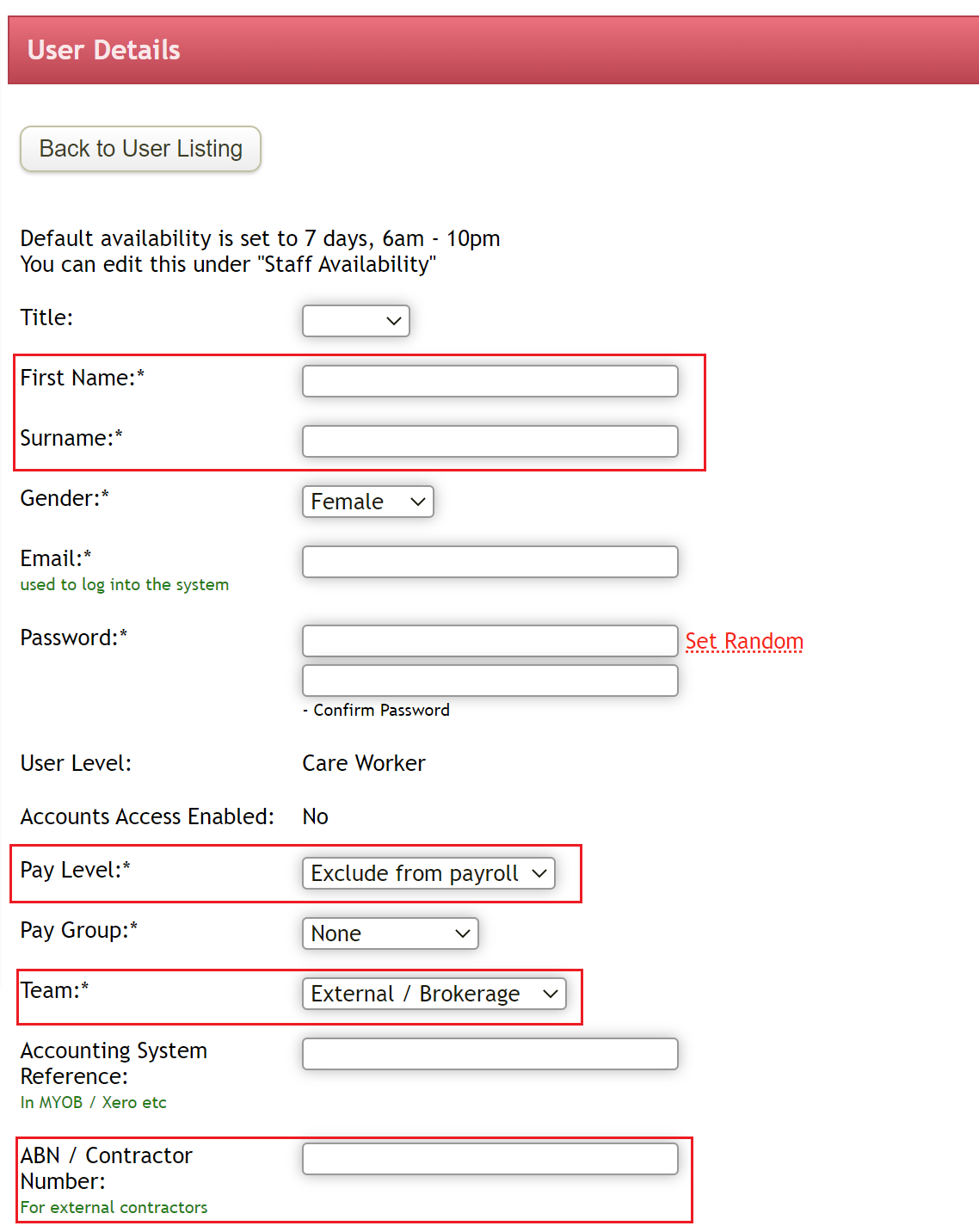This screenshot has height=1232, width=979.
Task: Open the Gender dropdown showing Female
Action: (x=367, y=502)
